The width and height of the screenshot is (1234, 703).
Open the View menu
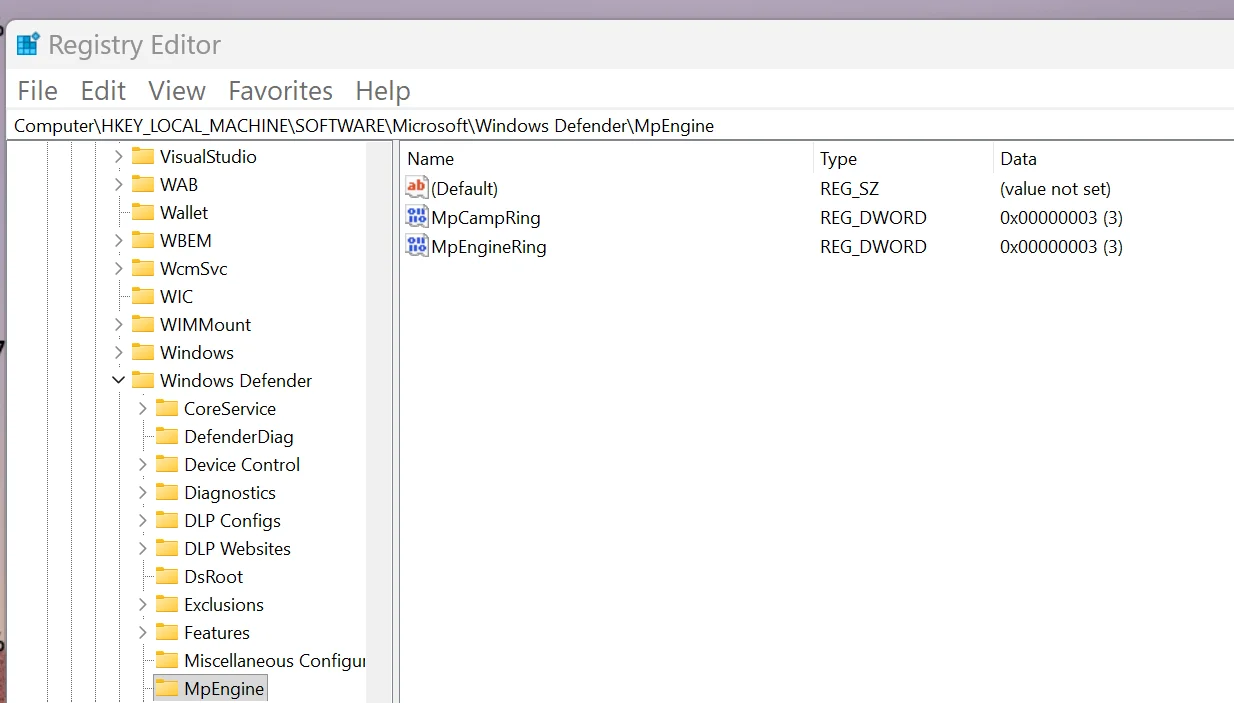pyautogui.click(x=177, y=91)
